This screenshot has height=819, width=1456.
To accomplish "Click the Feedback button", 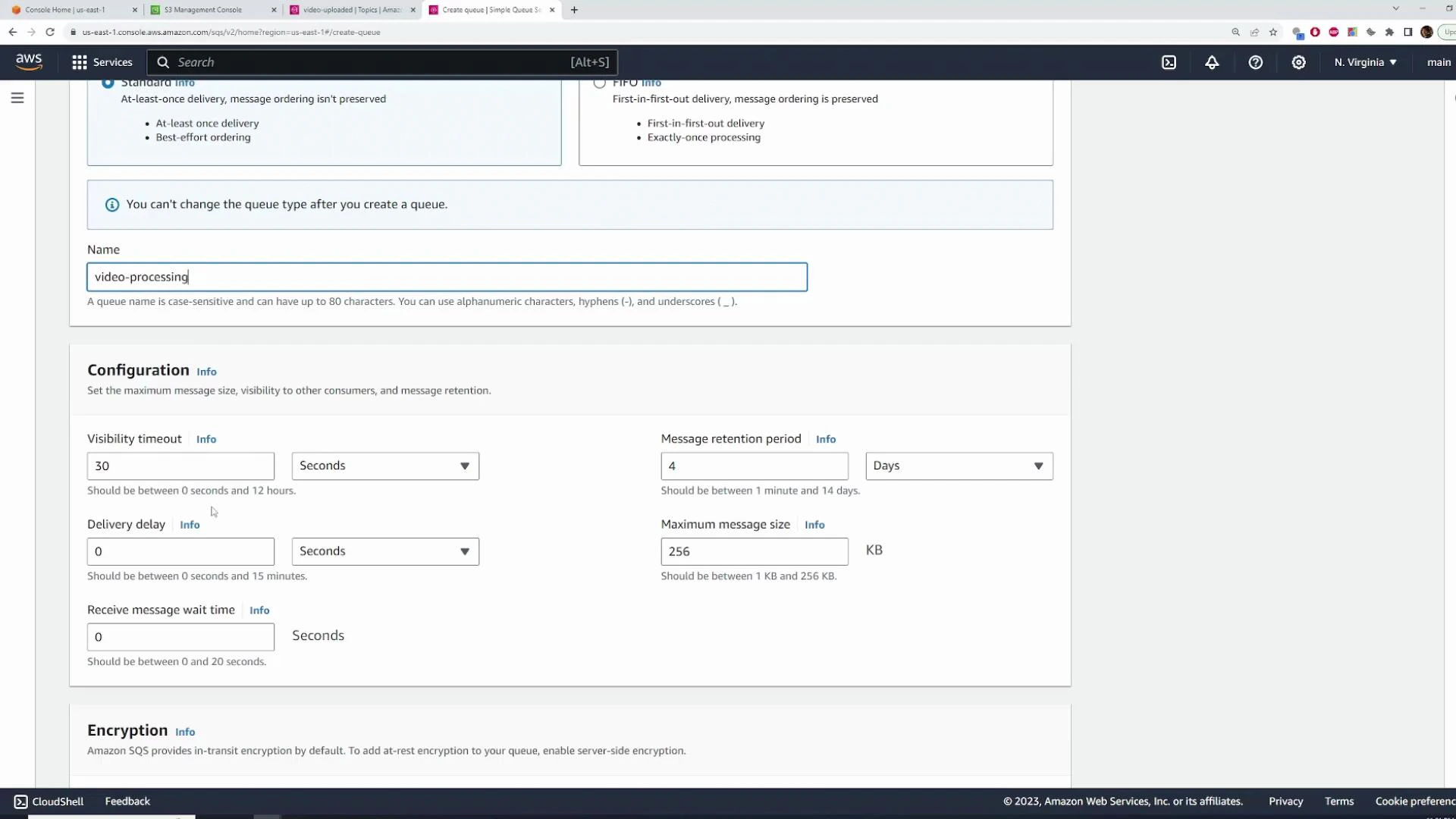I will coord(127,801).
